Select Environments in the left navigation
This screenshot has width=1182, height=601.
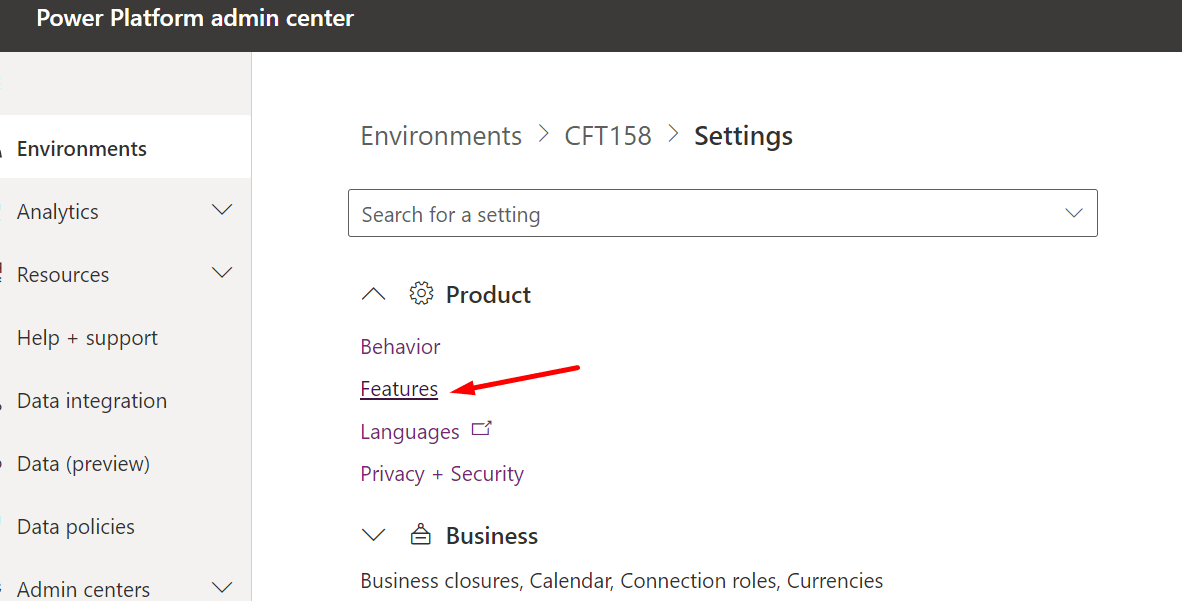pyautogui.click(x=82, y=146)
